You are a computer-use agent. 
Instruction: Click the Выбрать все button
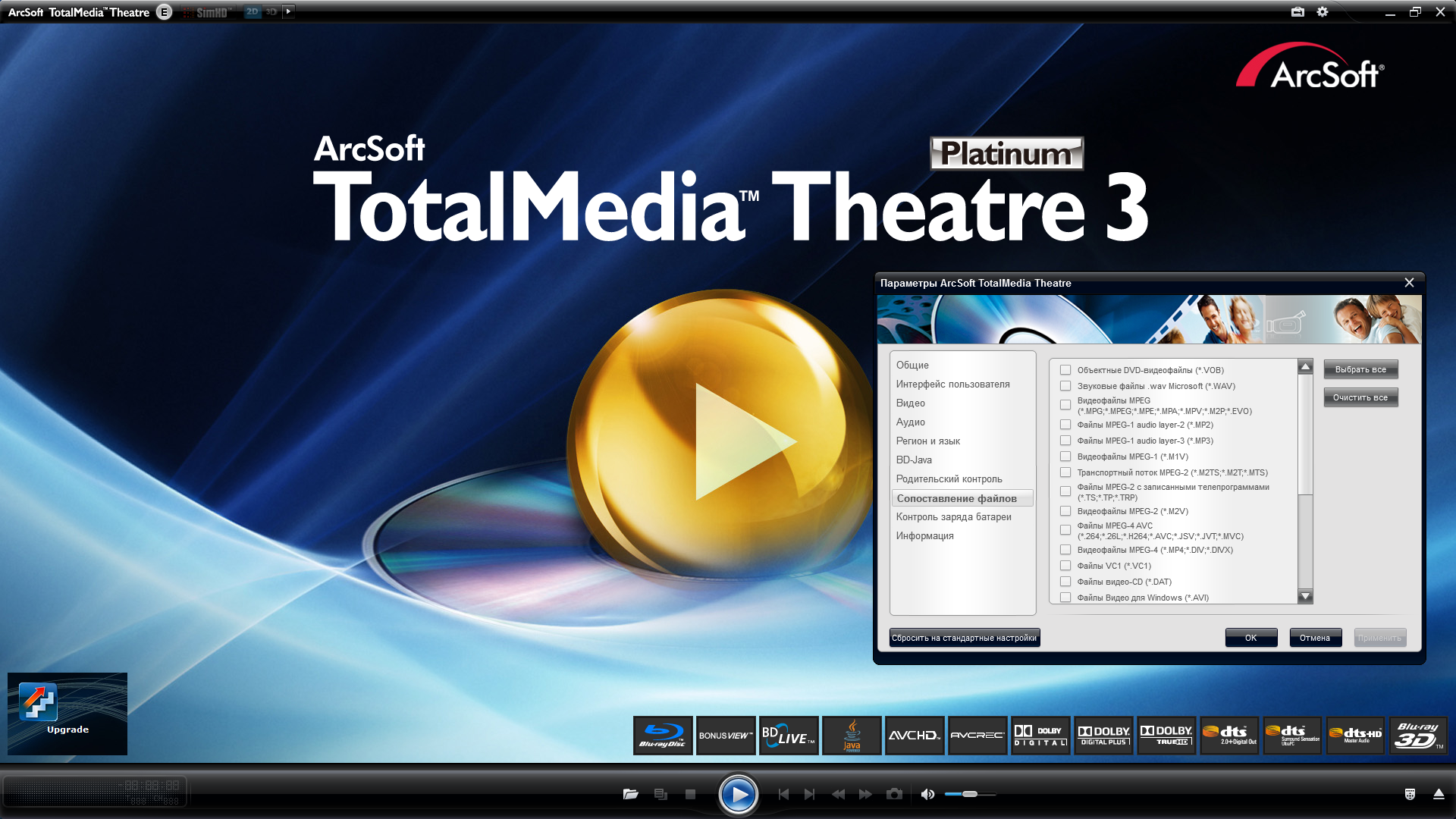pyautogui.click(x=1360, y=369)
